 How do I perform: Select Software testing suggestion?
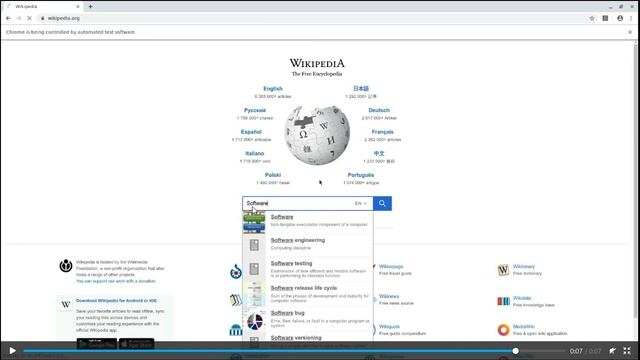click(308, 269)
